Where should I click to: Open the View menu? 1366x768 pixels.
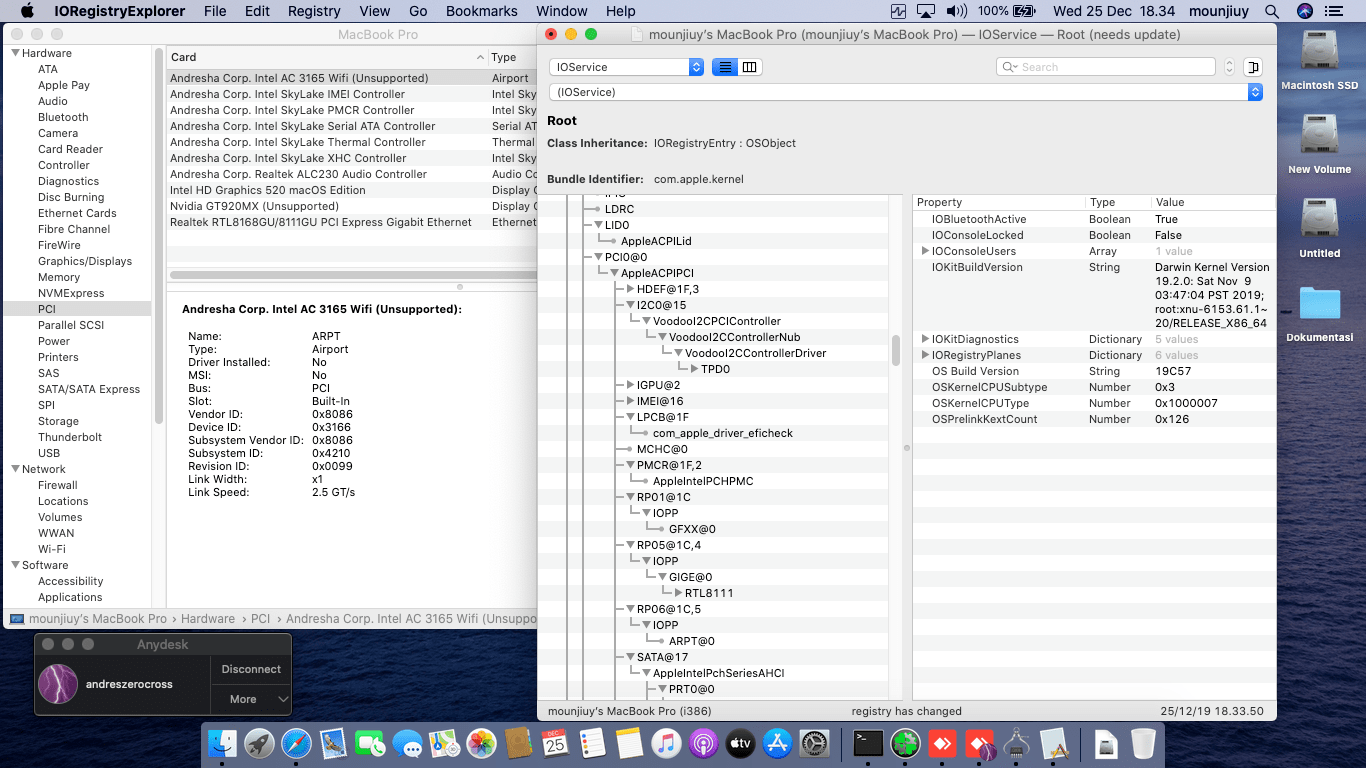tap(375, 11)
